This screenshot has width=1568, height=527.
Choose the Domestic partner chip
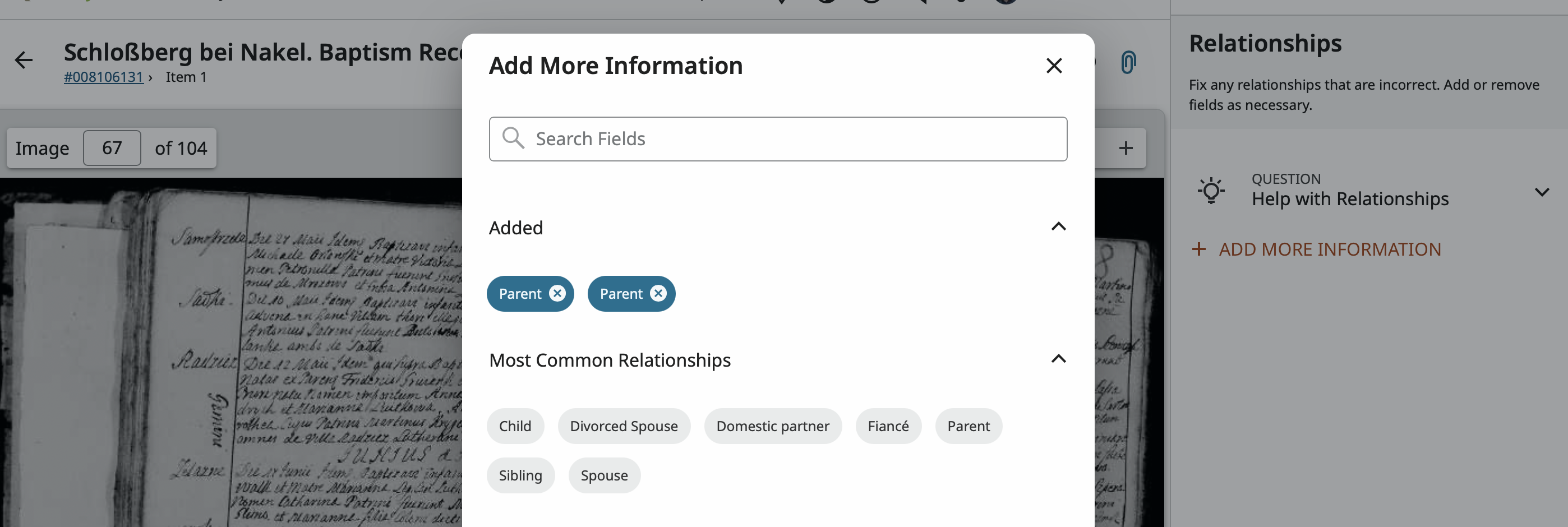[772, 426]
